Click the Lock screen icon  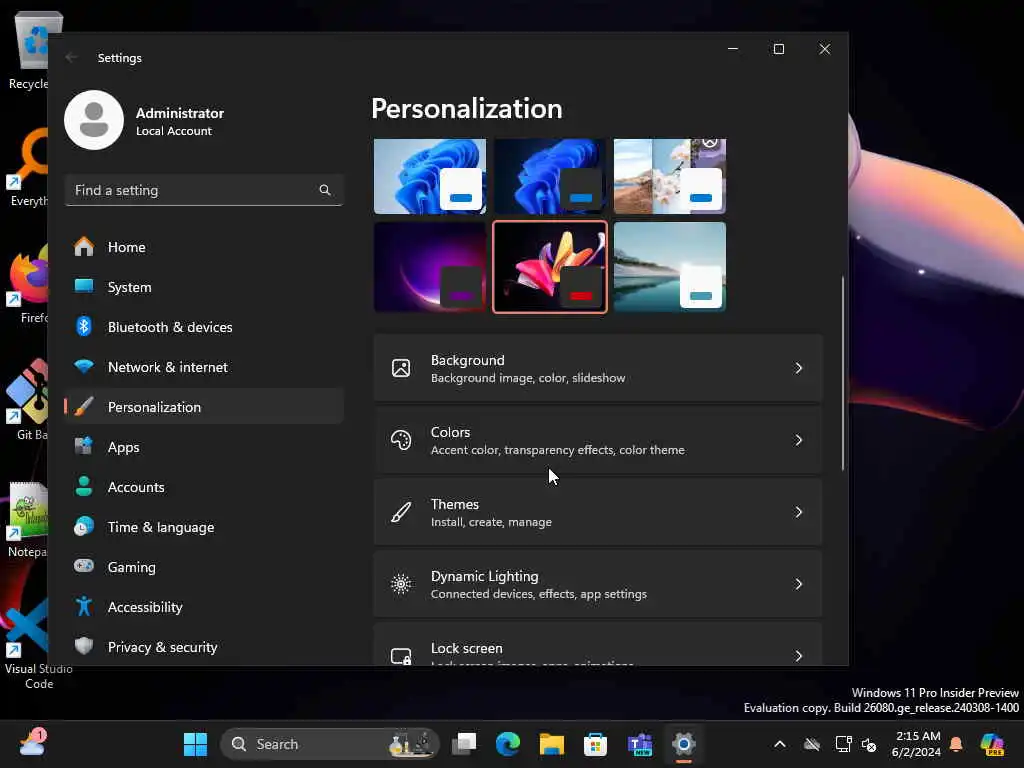[401, 656]
